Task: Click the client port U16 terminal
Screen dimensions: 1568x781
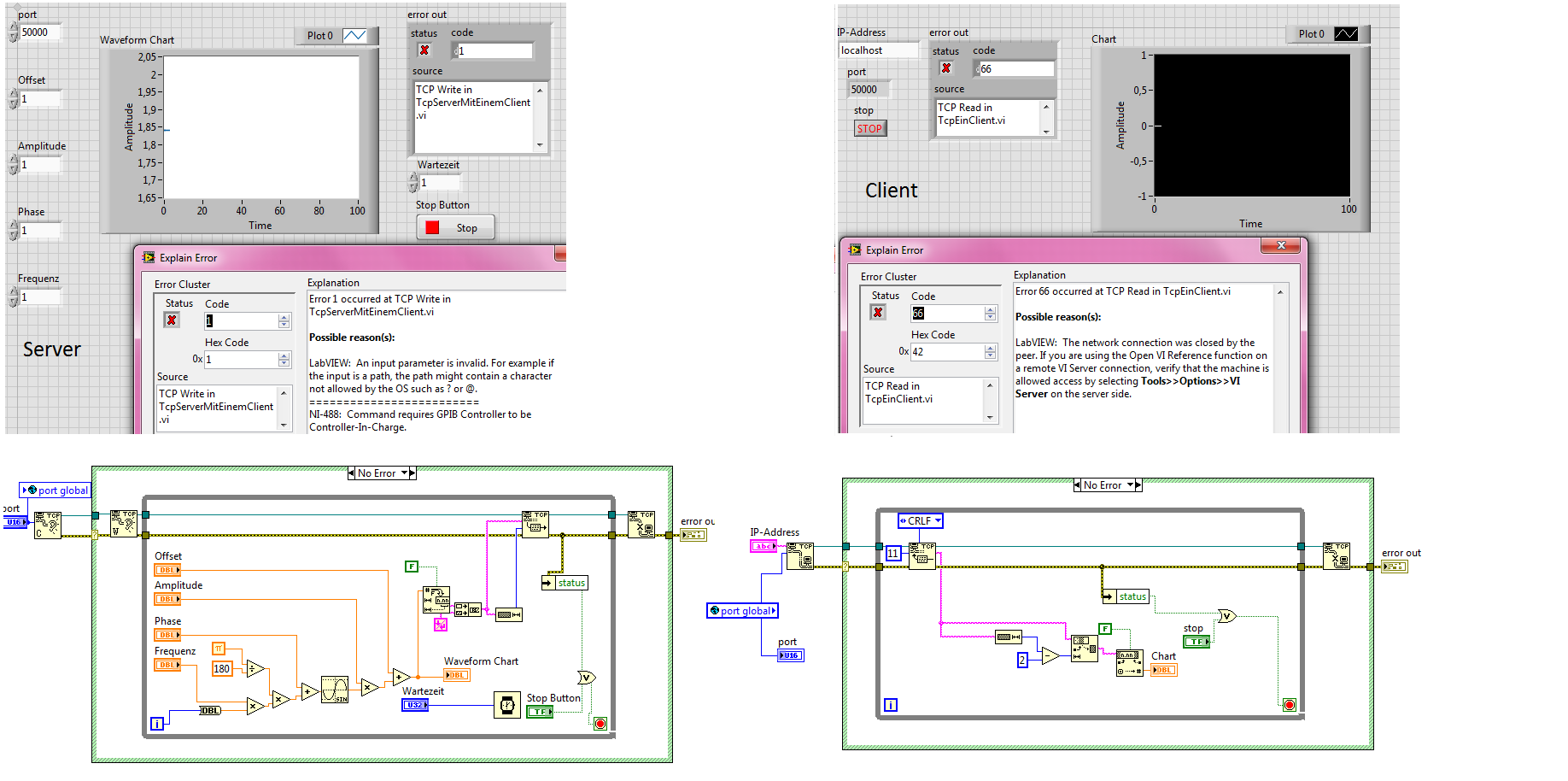Action: (x=791, y=655)
